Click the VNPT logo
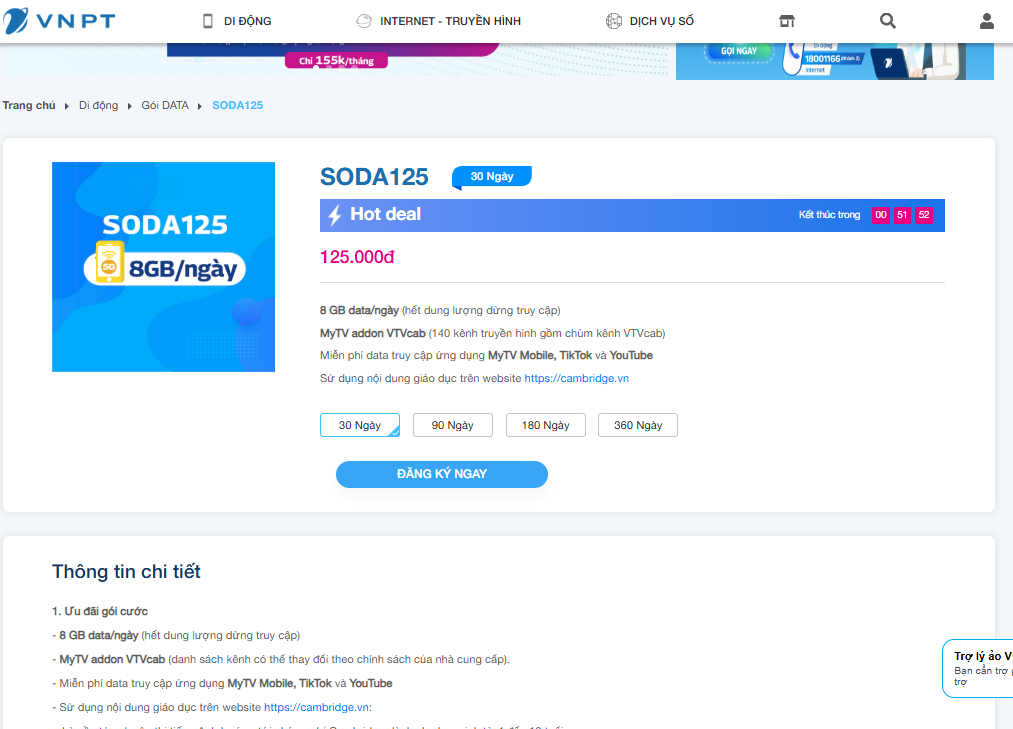Image resolution: width=1013 pixels, height=729 pixels. click(x=59, y=21)
